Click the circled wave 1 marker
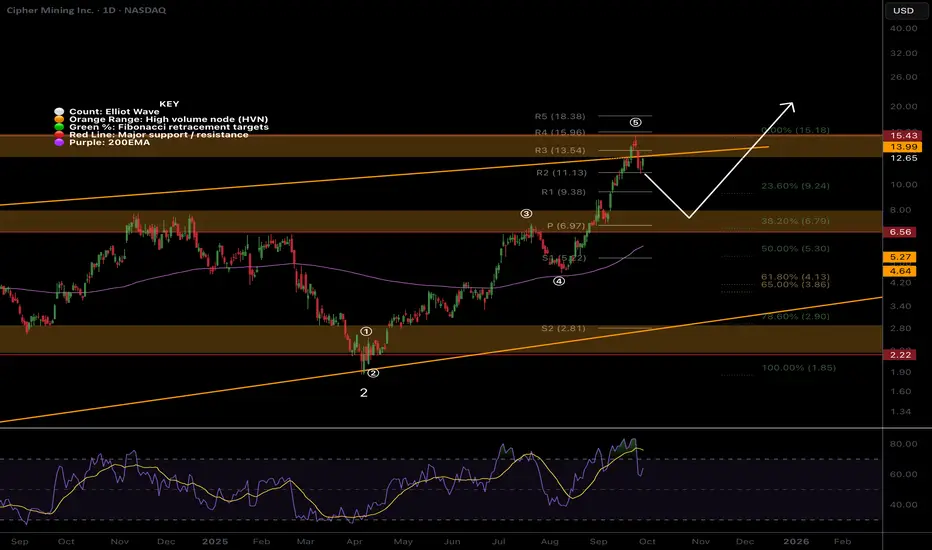This screenshot has width=932, height=550. 366,331
